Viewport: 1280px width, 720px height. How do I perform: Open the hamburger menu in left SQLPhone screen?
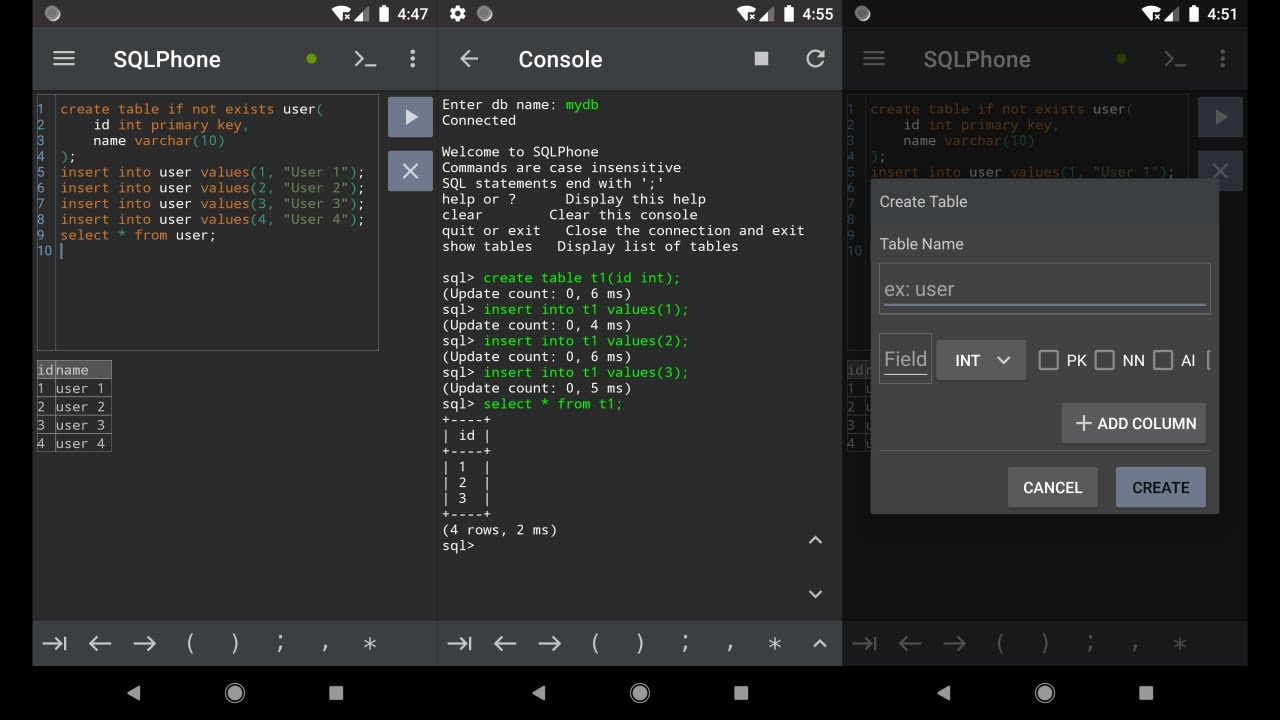[64, 59]
